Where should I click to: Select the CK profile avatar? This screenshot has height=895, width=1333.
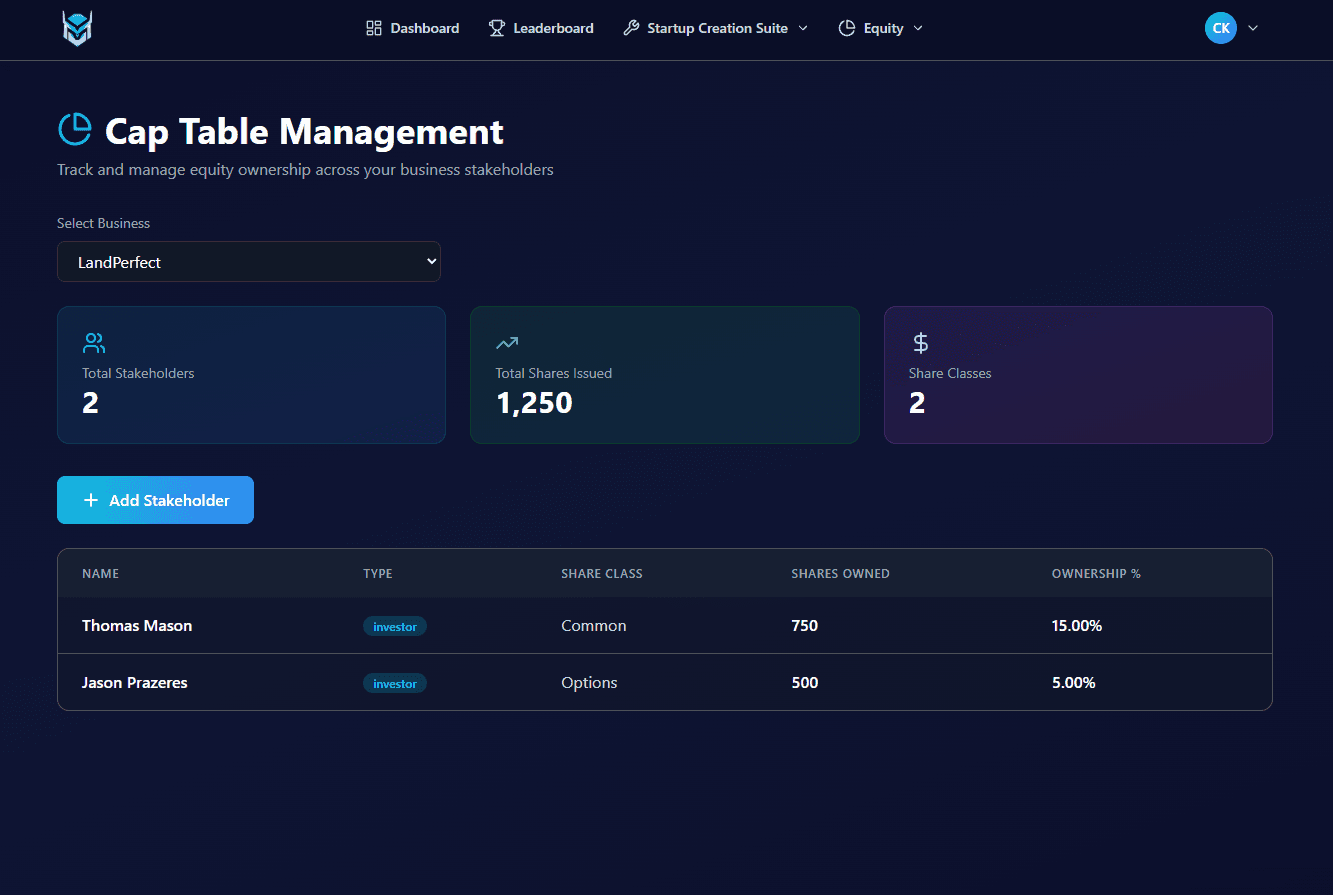[1220, 27]
